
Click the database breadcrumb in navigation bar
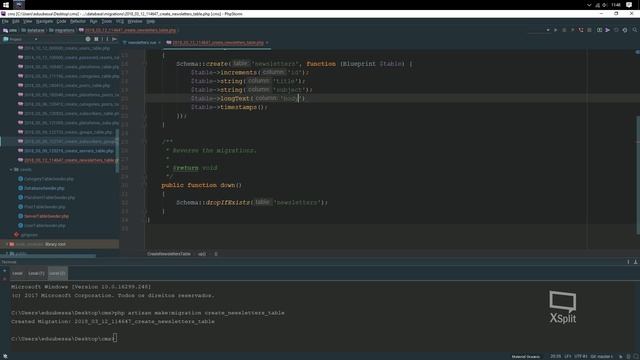(x=33, y=30)
